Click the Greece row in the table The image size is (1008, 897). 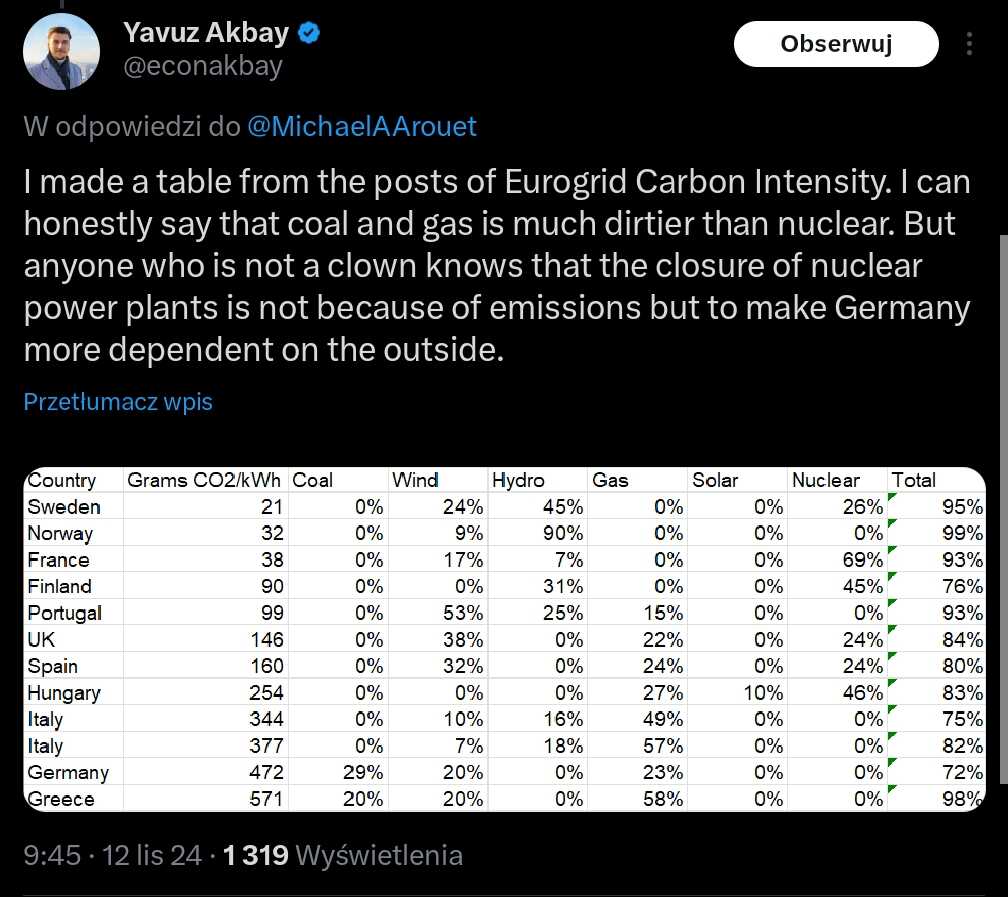(505, 798)
